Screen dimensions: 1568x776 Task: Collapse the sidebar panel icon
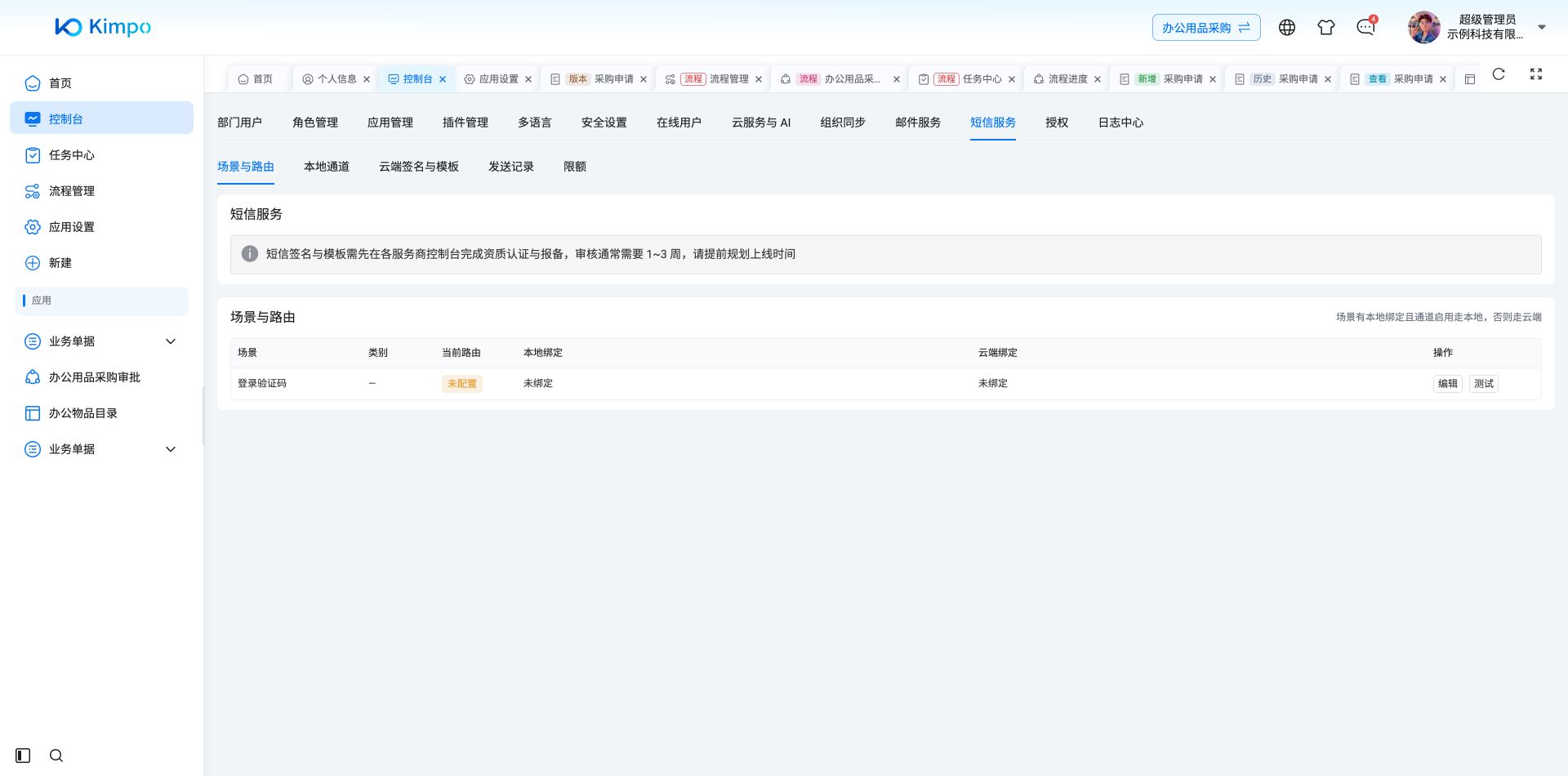[x=23, y=756]
